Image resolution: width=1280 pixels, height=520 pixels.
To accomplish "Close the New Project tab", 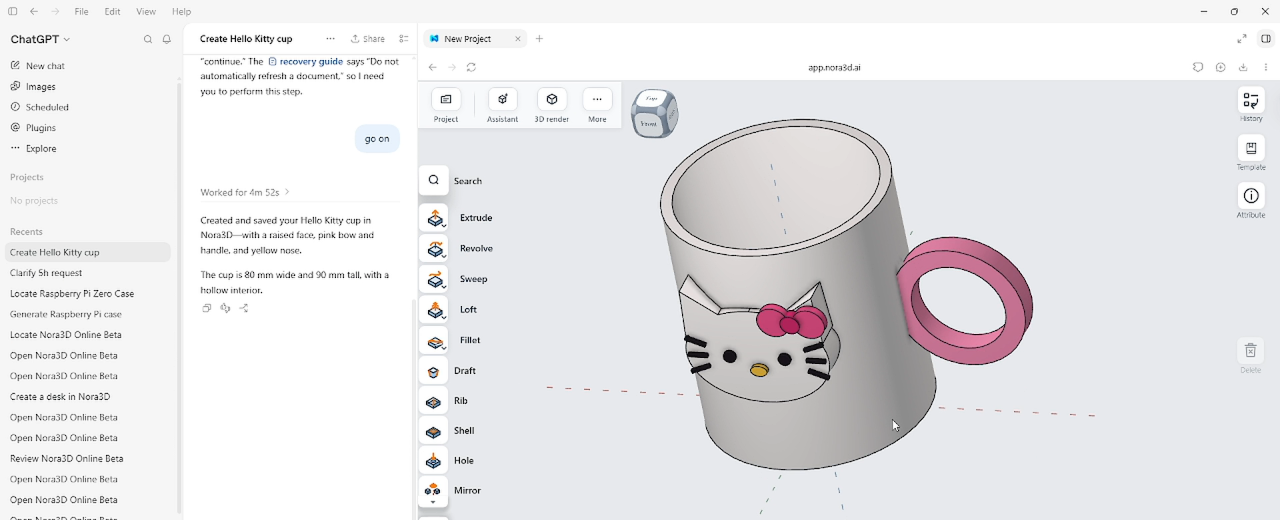I will tap(518, 39).
